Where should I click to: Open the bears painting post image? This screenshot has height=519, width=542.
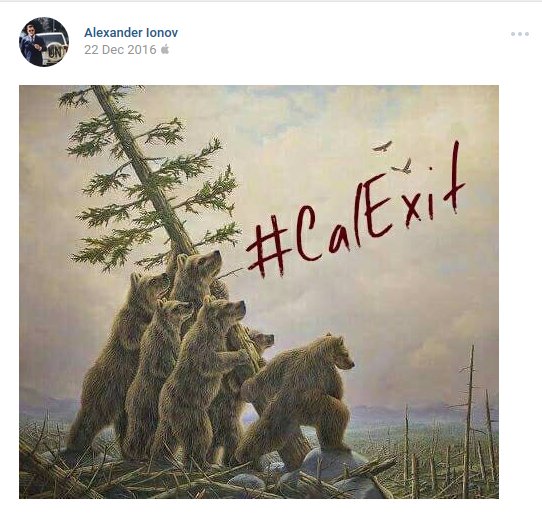(x=259, y=292)
